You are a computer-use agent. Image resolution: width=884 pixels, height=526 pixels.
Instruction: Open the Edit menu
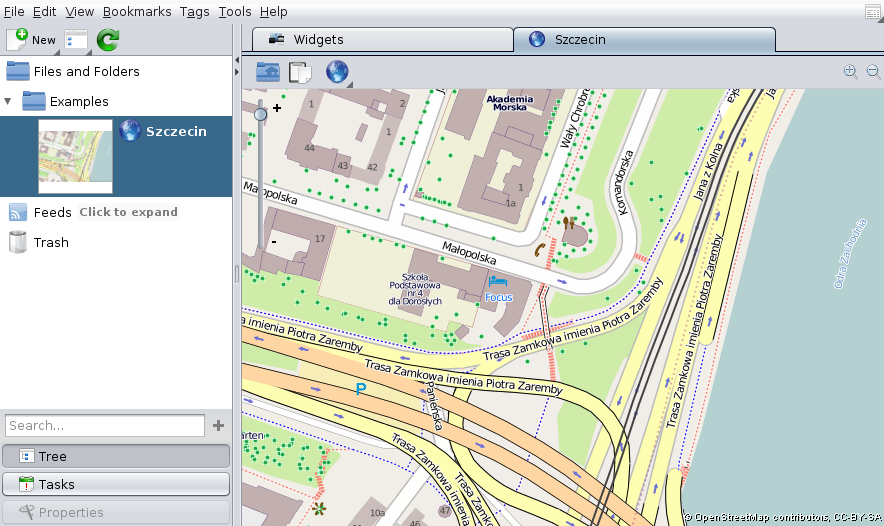tap(45, 11)
